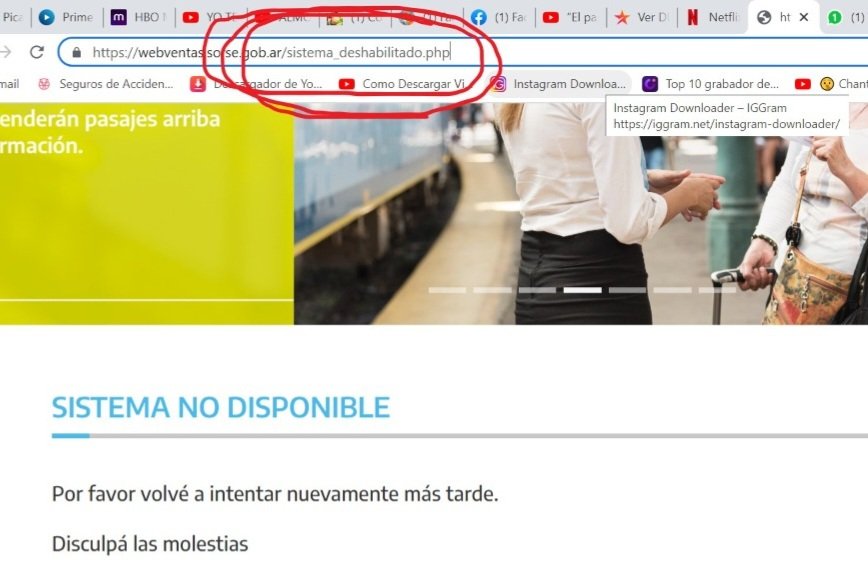The width and height of the screenshot is (868, 573).
Task: Click the Top 10 grabador bookmark icon
Action: click(x=650, y=84)
